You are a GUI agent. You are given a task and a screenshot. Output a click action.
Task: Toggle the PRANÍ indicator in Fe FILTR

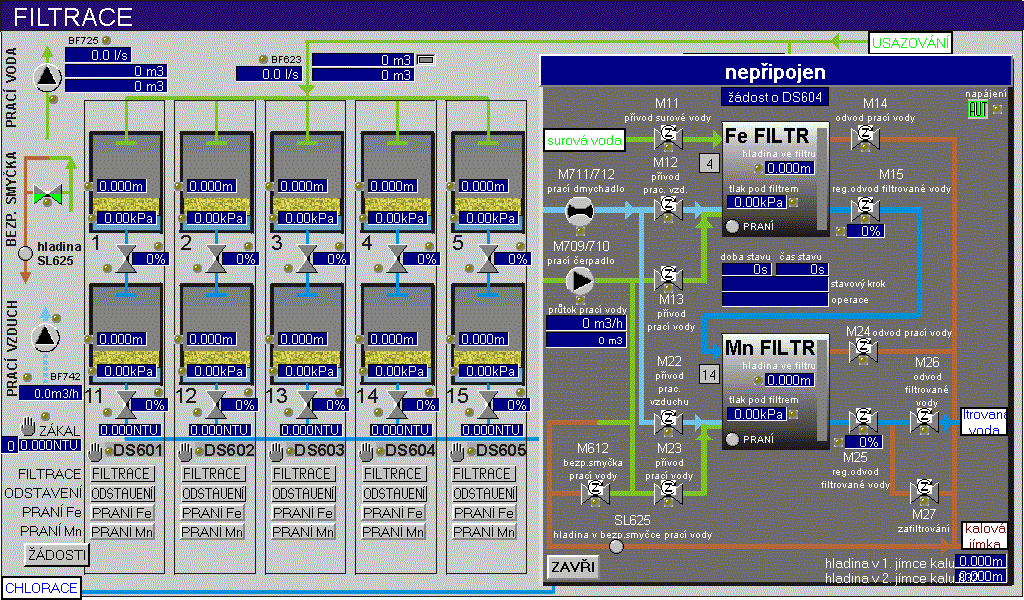(x=733, y=226)
